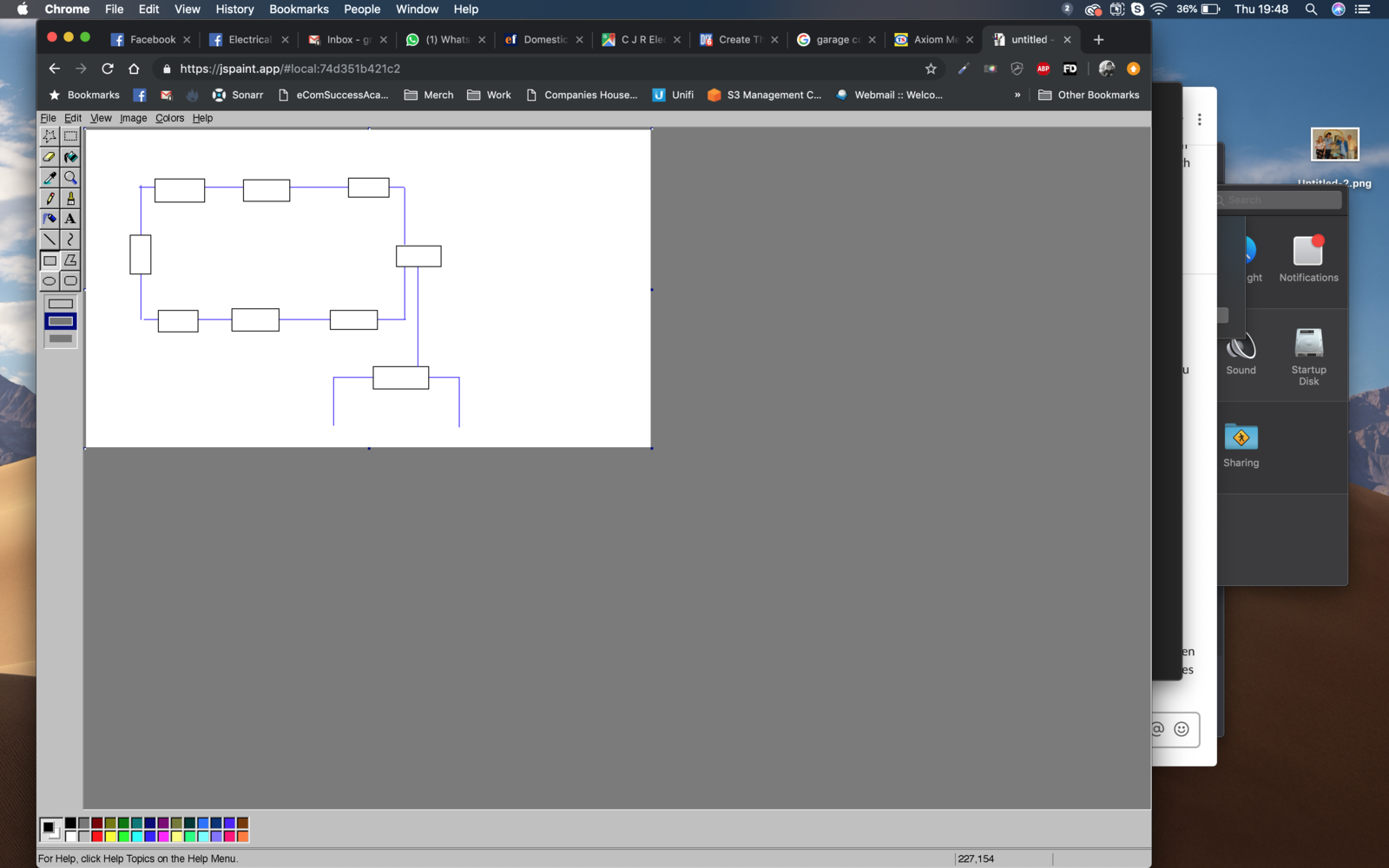Select the Ellipse shape tool
Viewport: 1389px width, 868px height.
(x=49, y=281)
